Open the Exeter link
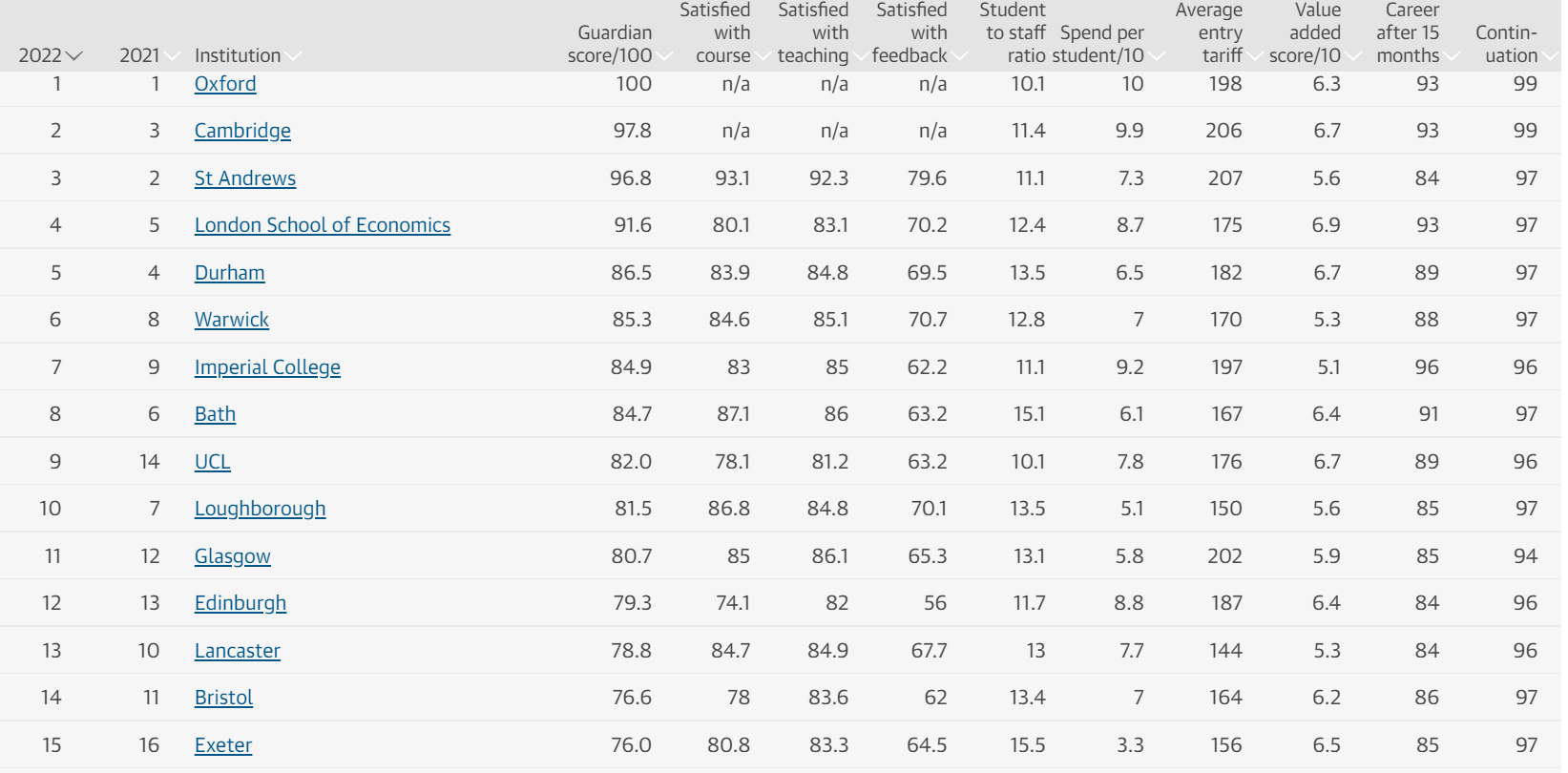Viewport: 1568px width, 773px height. click(223, 745)
